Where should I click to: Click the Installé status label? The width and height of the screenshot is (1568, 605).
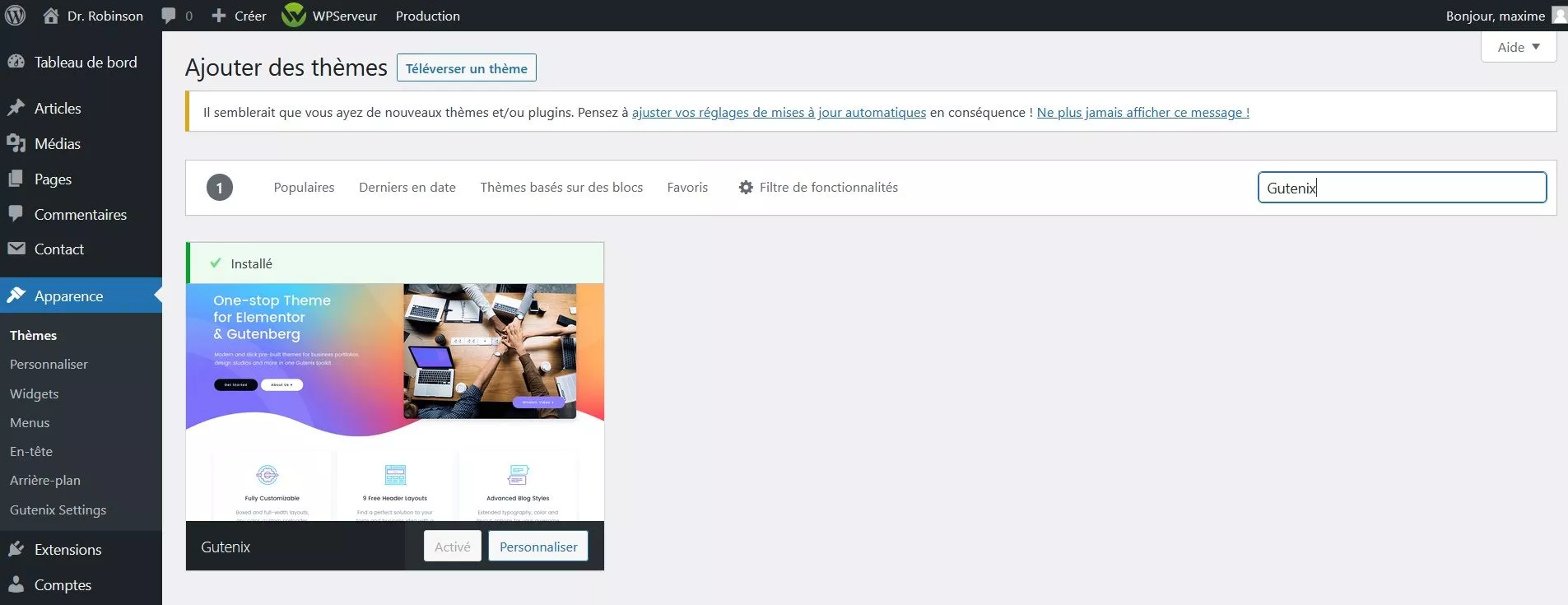coord(251,263)
